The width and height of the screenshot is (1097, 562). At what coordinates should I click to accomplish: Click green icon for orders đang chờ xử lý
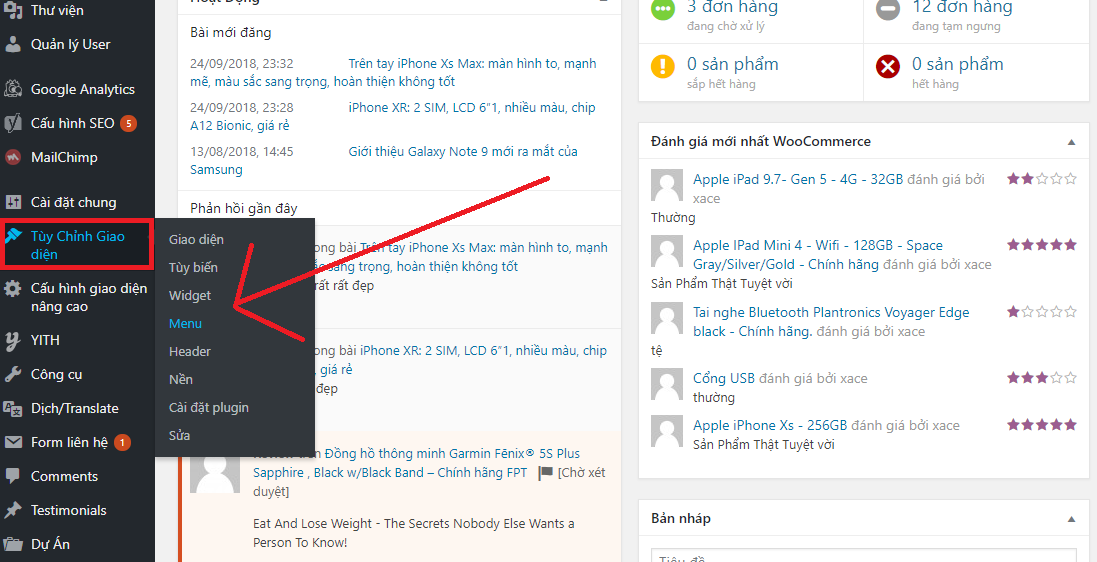pyautogui.click(x=663, y=9)
